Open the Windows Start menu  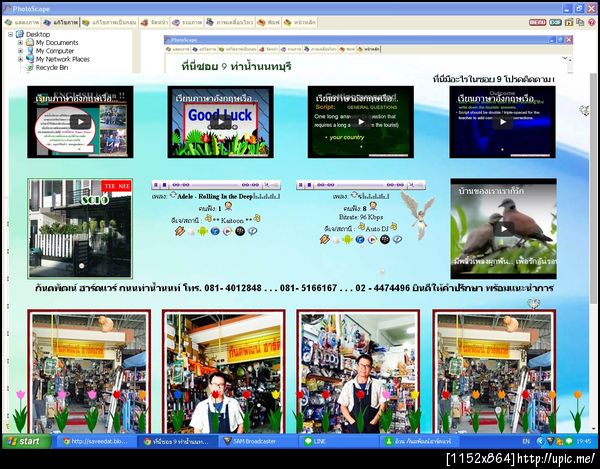(x=26, y=441)
